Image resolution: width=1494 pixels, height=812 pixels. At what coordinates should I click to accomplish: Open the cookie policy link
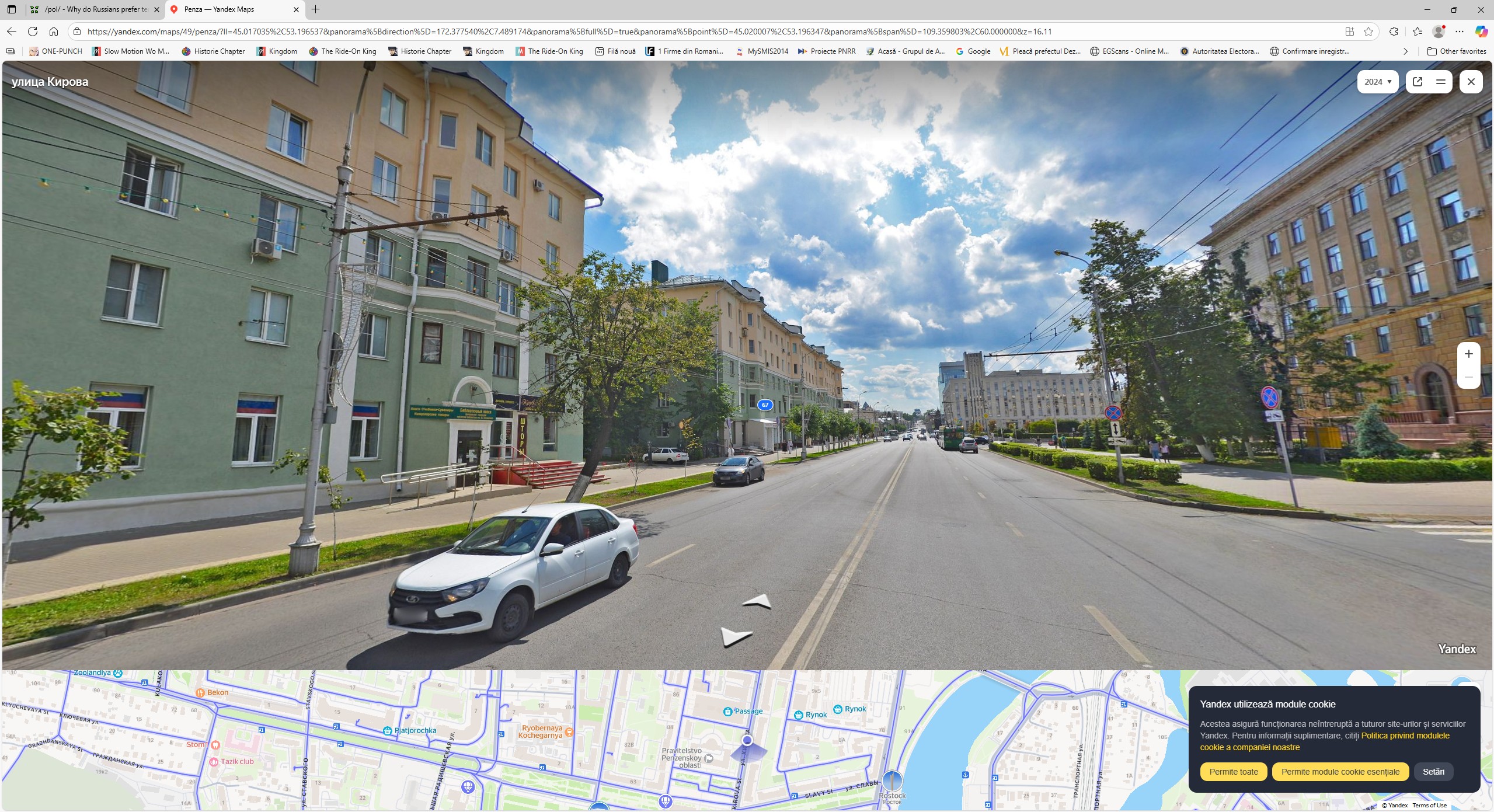coord(1405,736)
